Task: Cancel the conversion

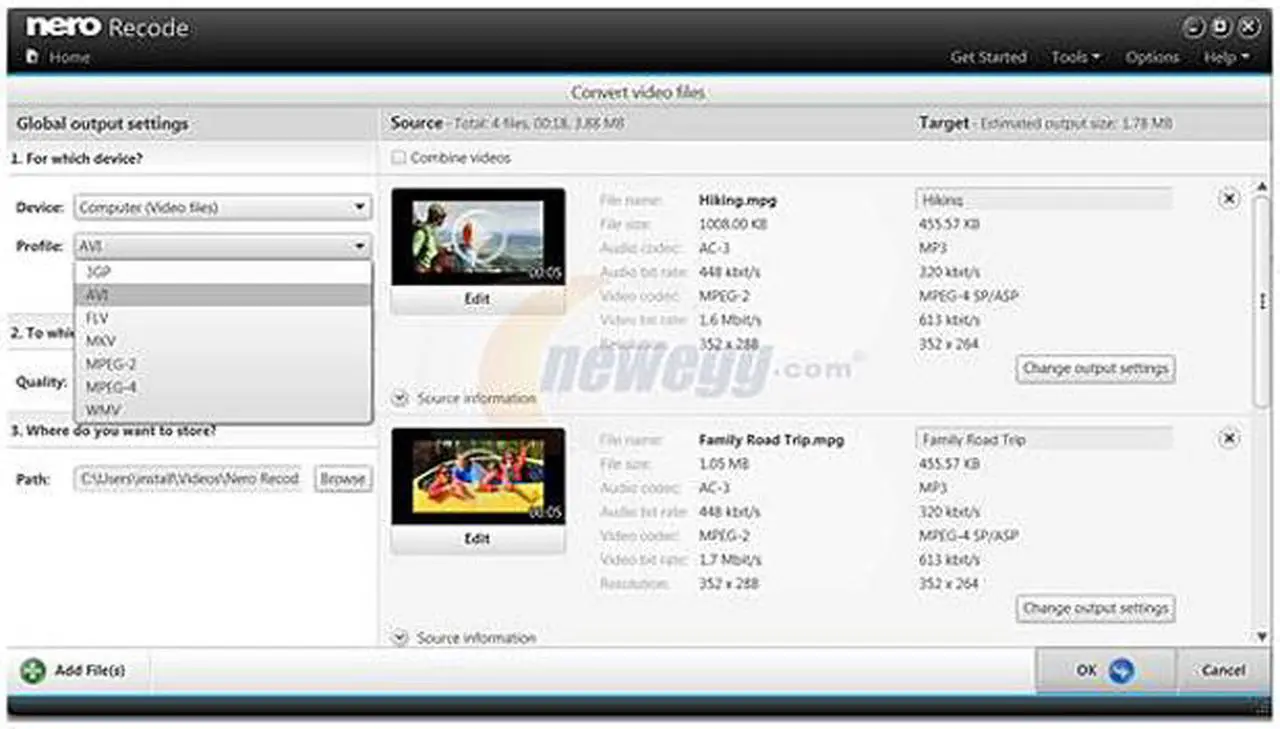Action: click(x=1224, y=670)
